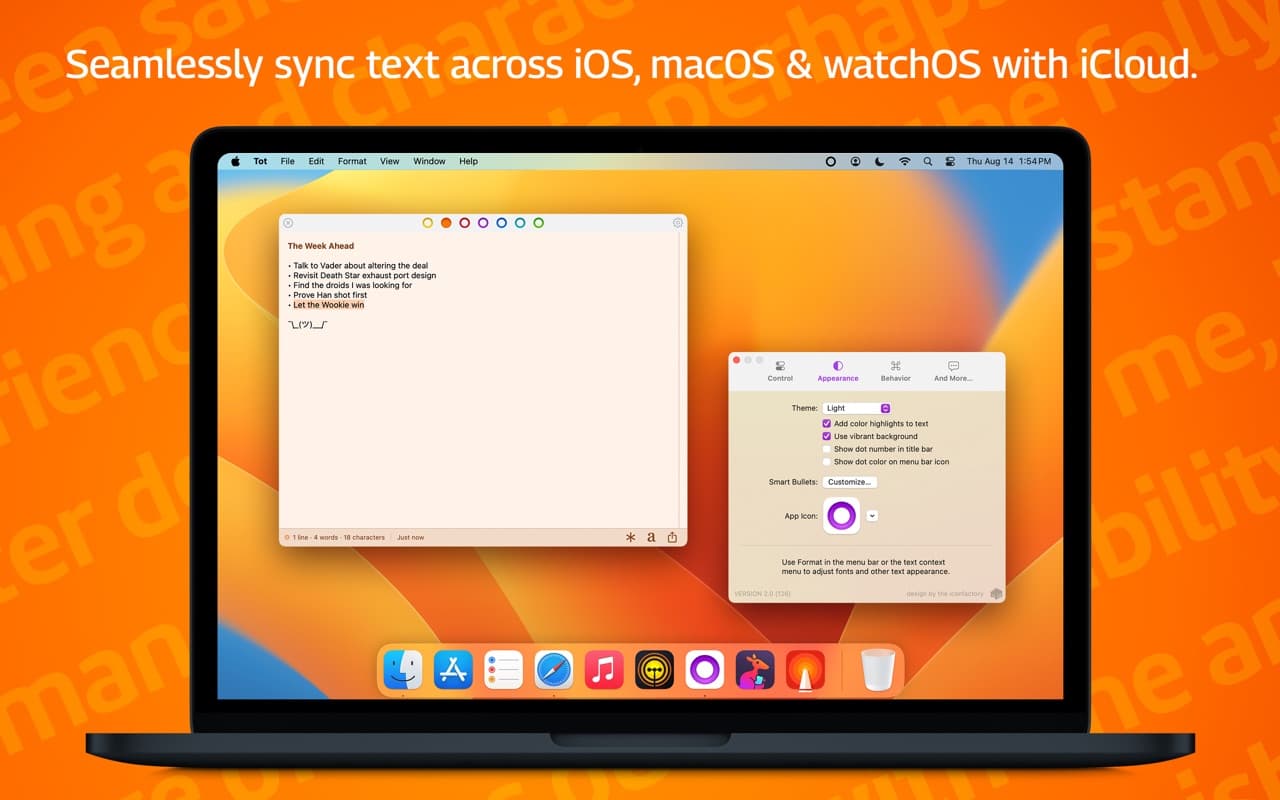Enable Show dot number in title bar
The width and height of the screenshot is (1280, 800).
tap(827, 449)
